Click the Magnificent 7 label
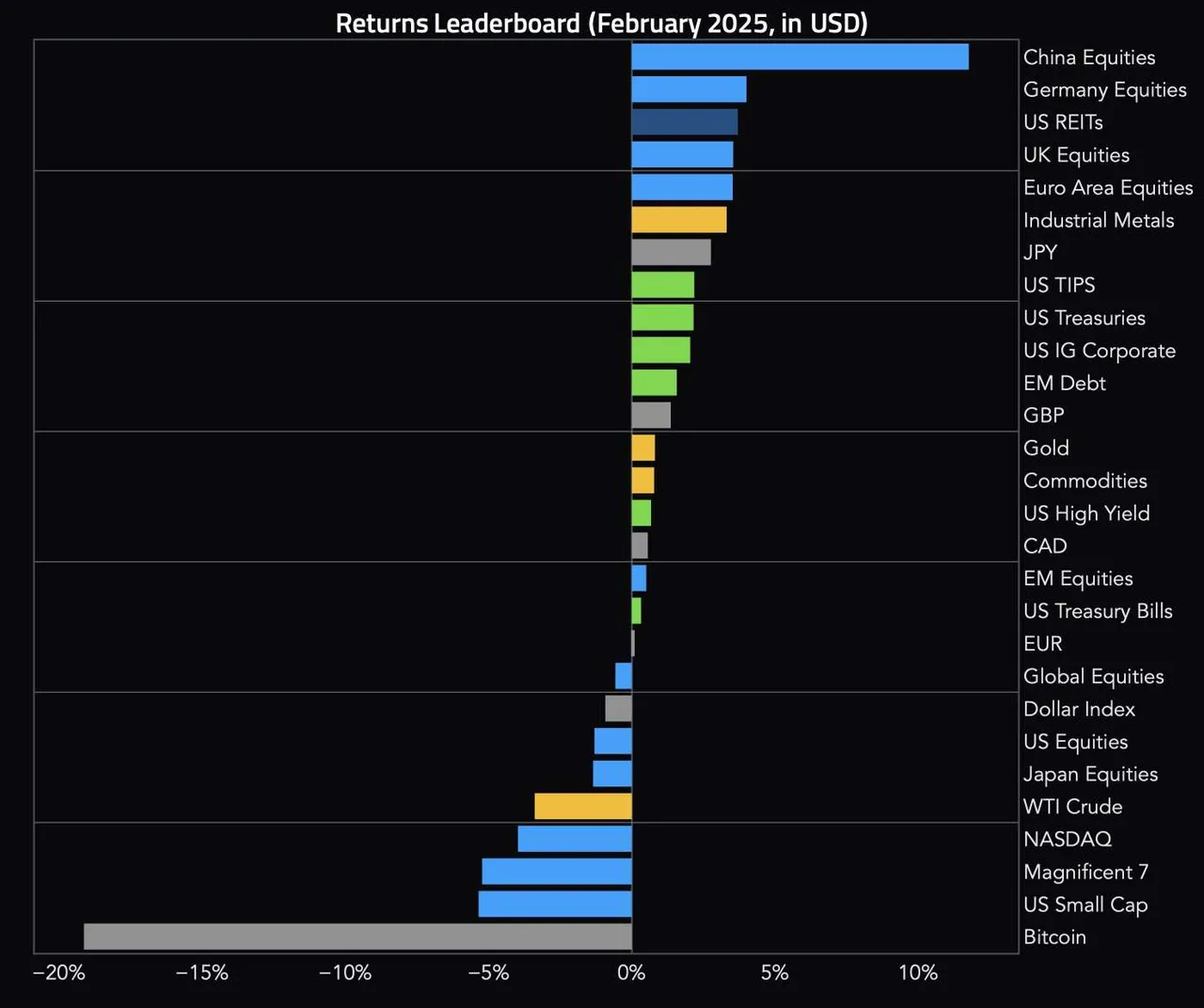This screenshot has width=1204, height=1008. point(1085,873)
